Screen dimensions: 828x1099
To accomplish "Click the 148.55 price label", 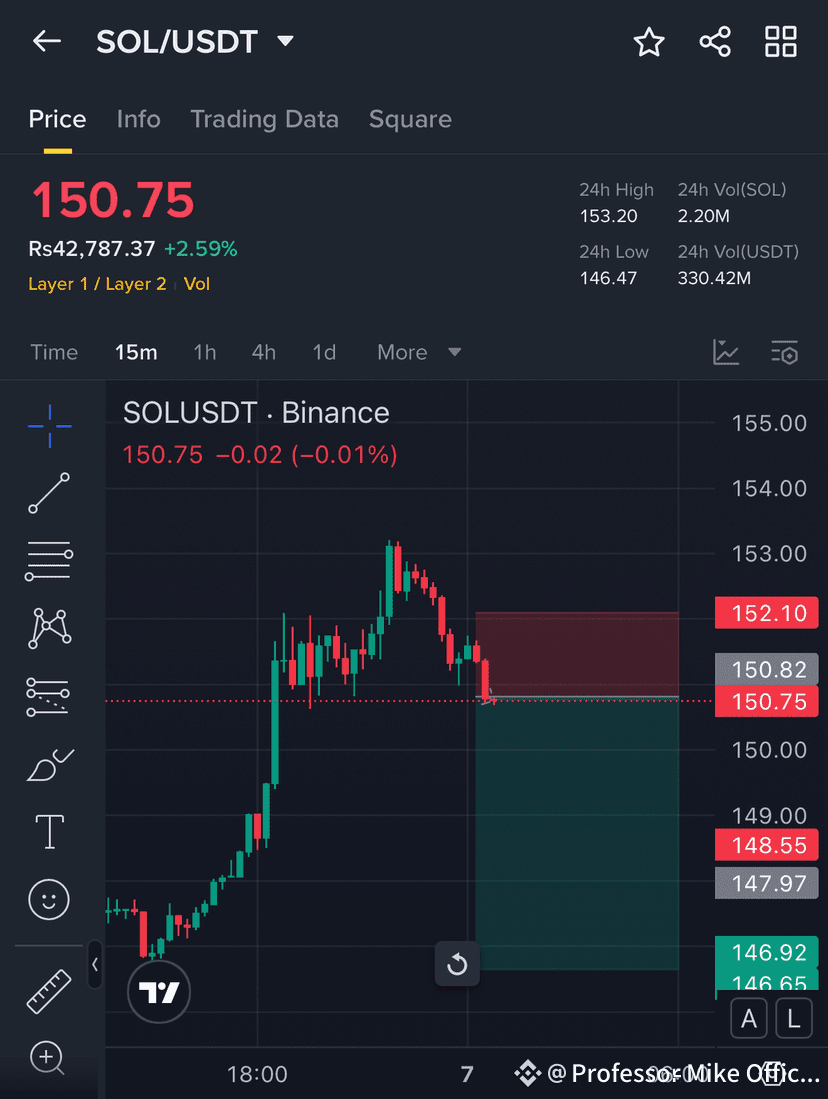I will (x=766, y=845).
